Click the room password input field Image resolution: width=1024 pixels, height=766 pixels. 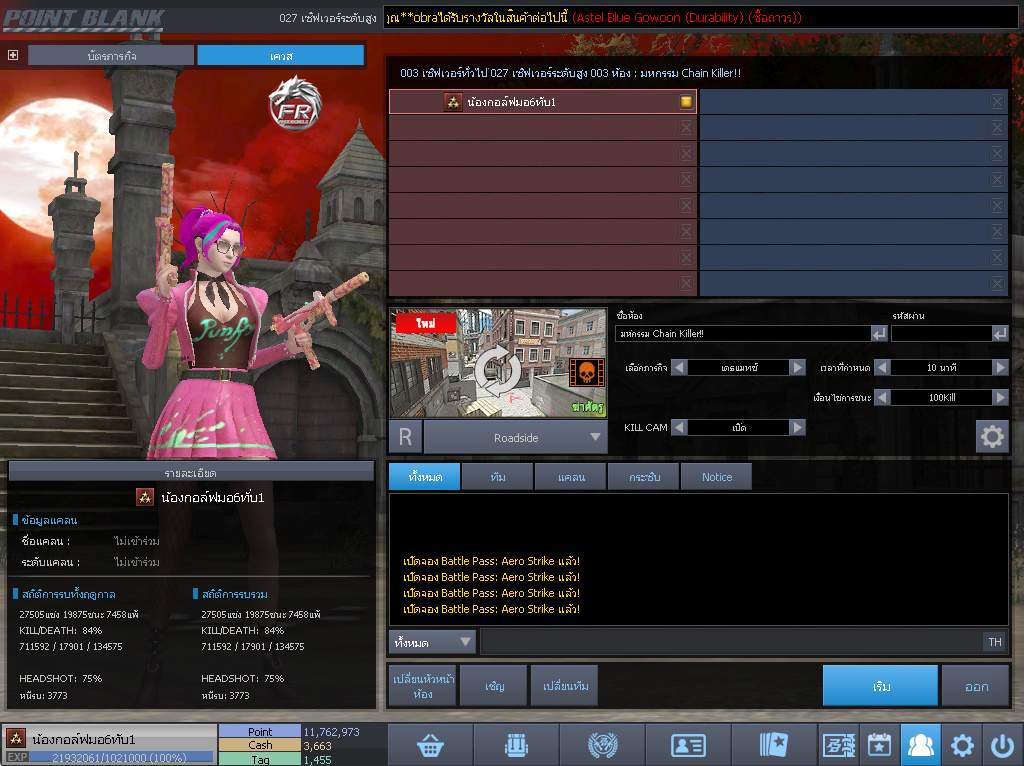pos(940,333)
